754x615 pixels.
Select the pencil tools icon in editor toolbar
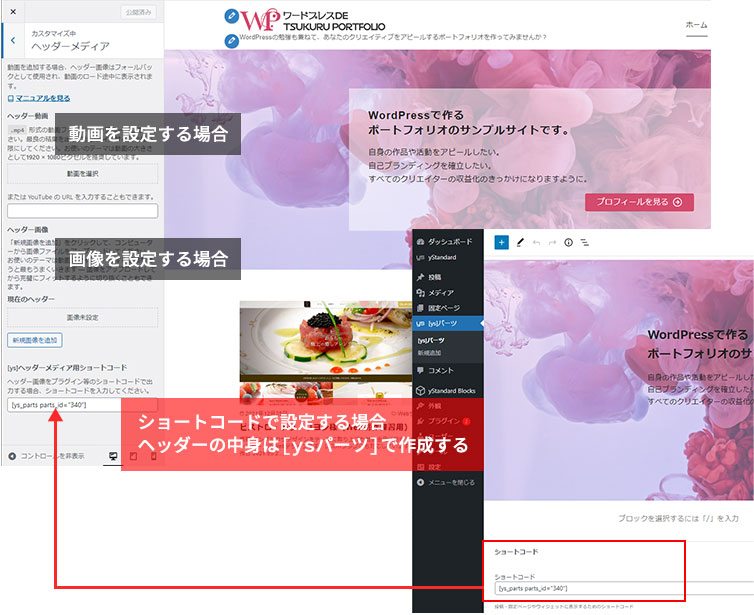(x=520, y=242)
